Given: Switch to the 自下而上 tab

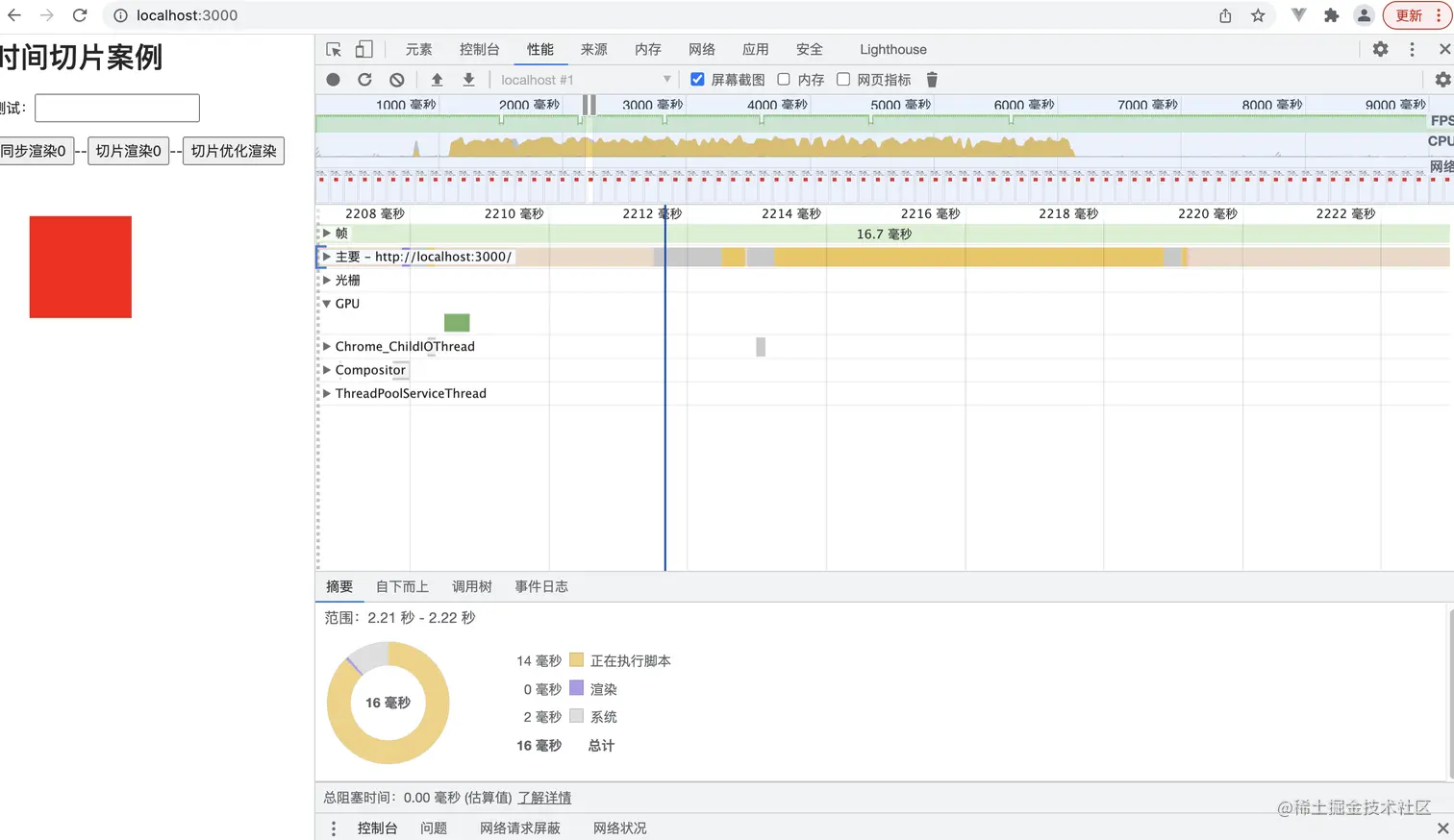Looking at the screenshot, I should pos(402,586).
